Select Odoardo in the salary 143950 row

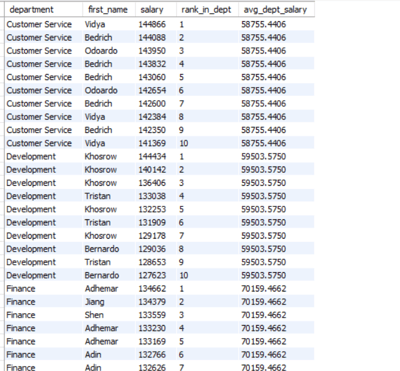(101, 51)
